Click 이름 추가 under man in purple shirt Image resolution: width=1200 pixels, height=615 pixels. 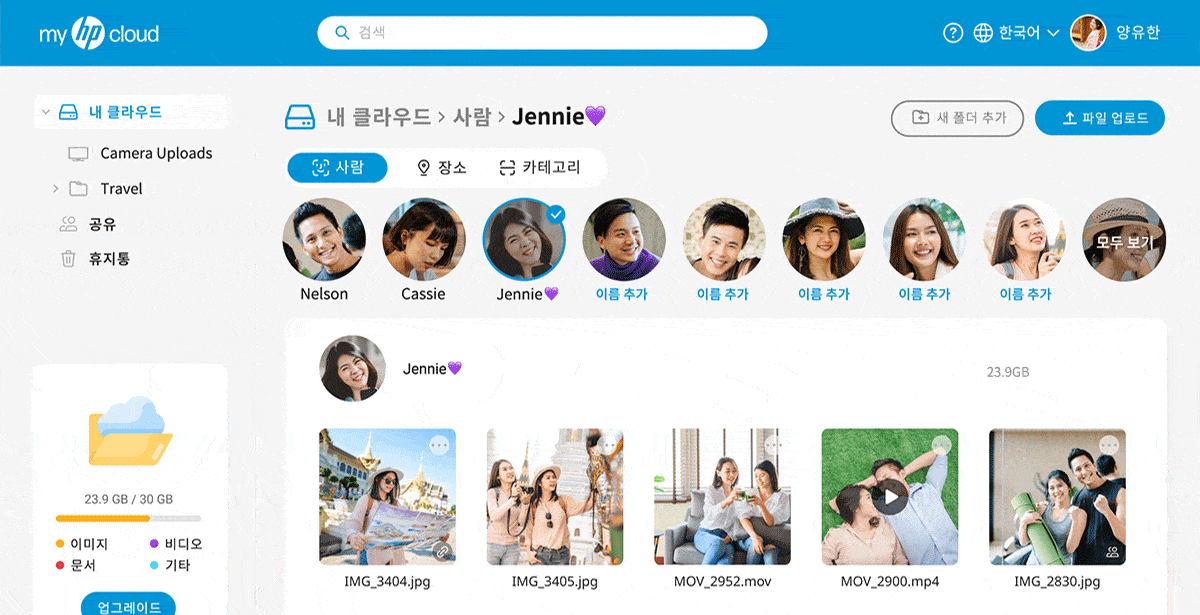[x=622, y=294]
